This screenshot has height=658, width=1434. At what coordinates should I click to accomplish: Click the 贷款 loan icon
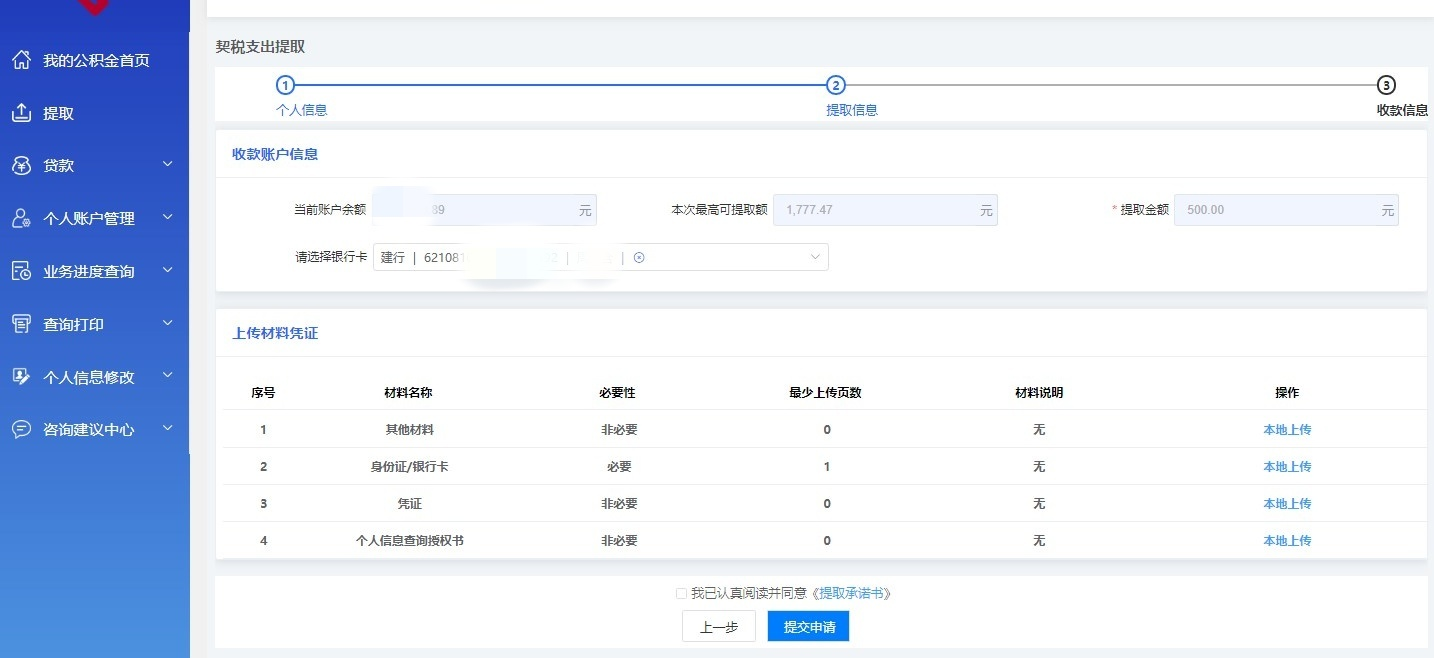(21, 166)
